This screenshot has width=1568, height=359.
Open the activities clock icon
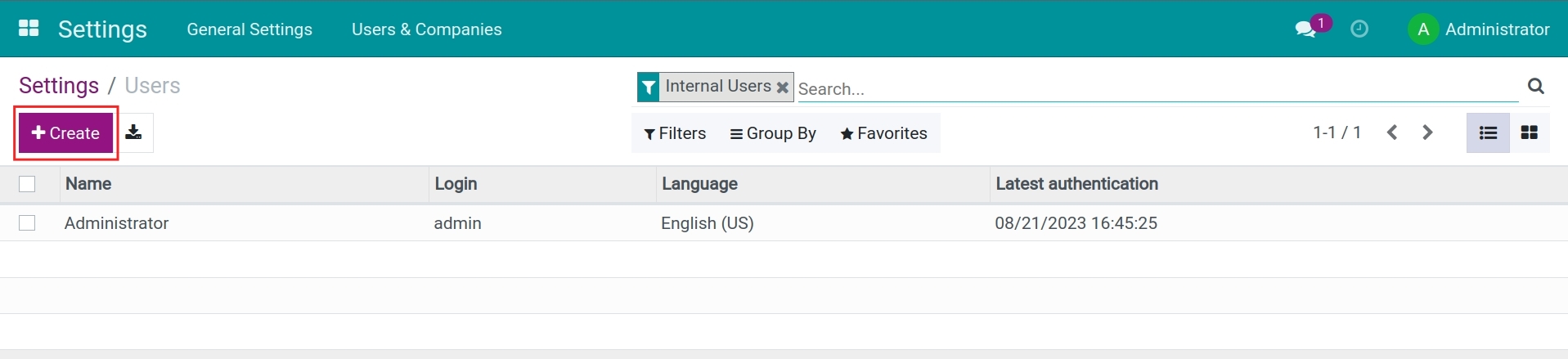(x=1359, y=29)
